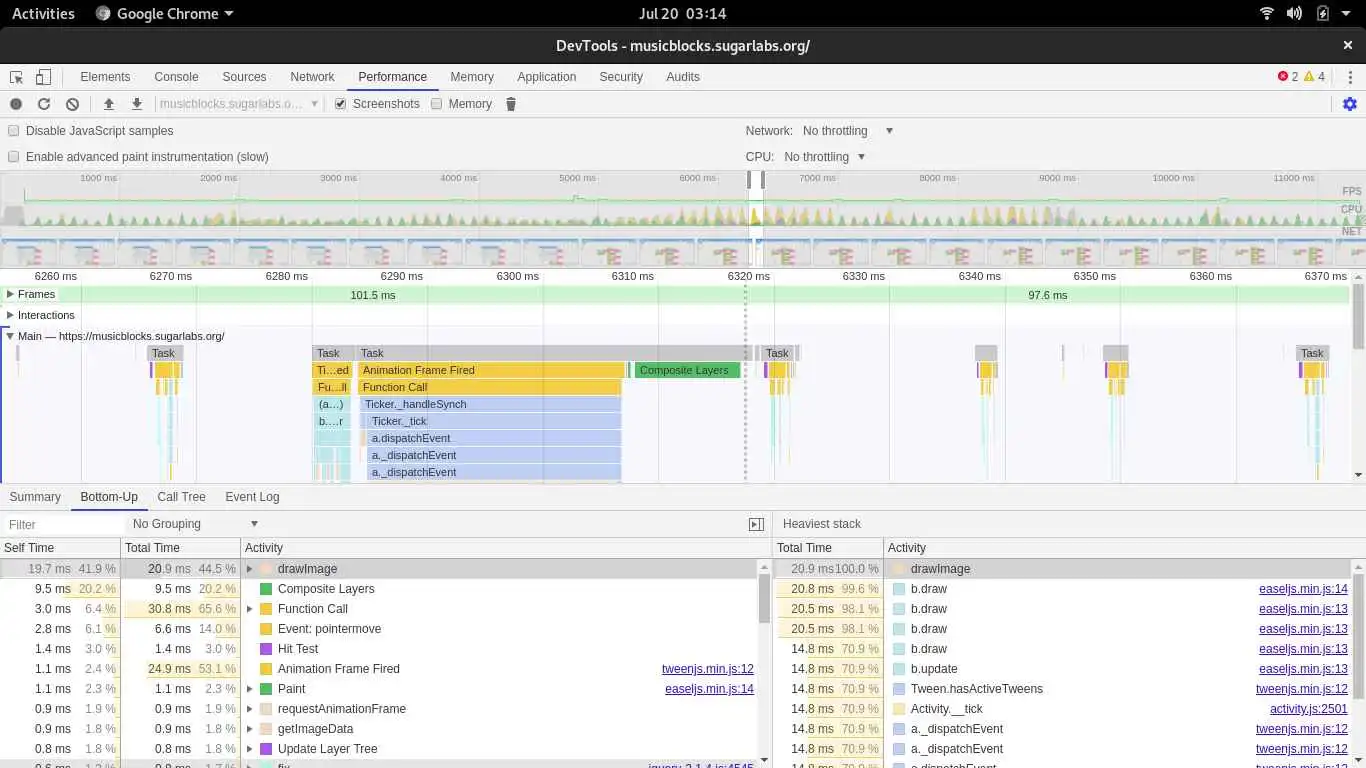Expand the Frames track
The width and height of the screenshot is (1366, 768).
(10, 294)
